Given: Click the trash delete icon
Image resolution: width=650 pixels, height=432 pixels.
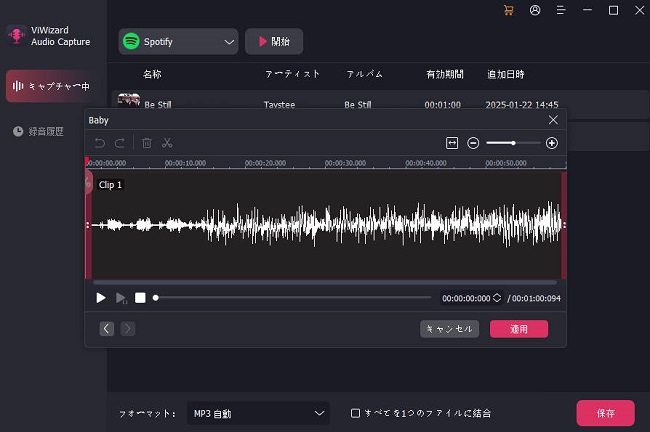Looking at the screenshot, I should pyautogui.click(x=147, y=143).
